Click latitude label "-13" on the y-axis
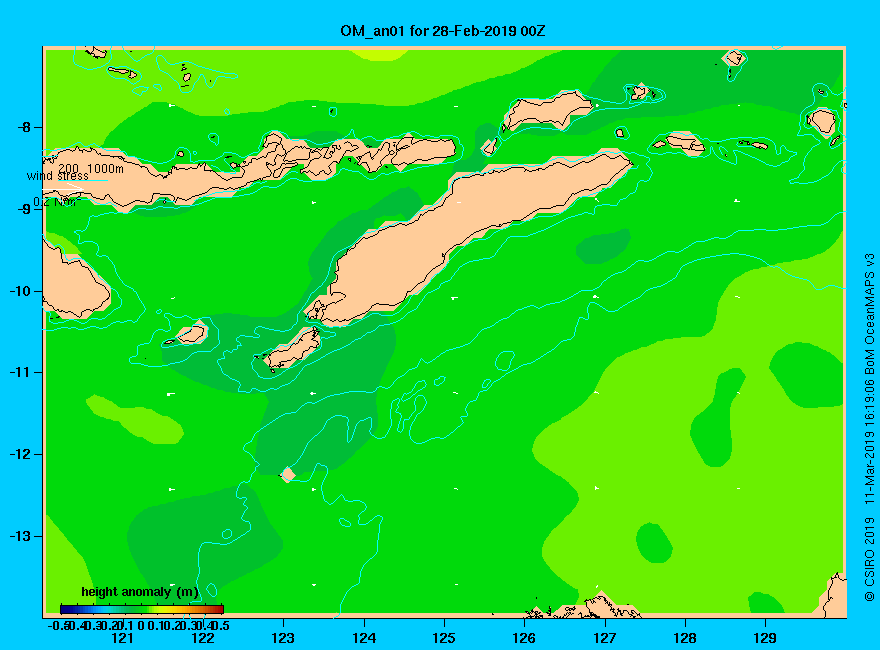Viewport: 880px width, 650px height. [21, 536]
